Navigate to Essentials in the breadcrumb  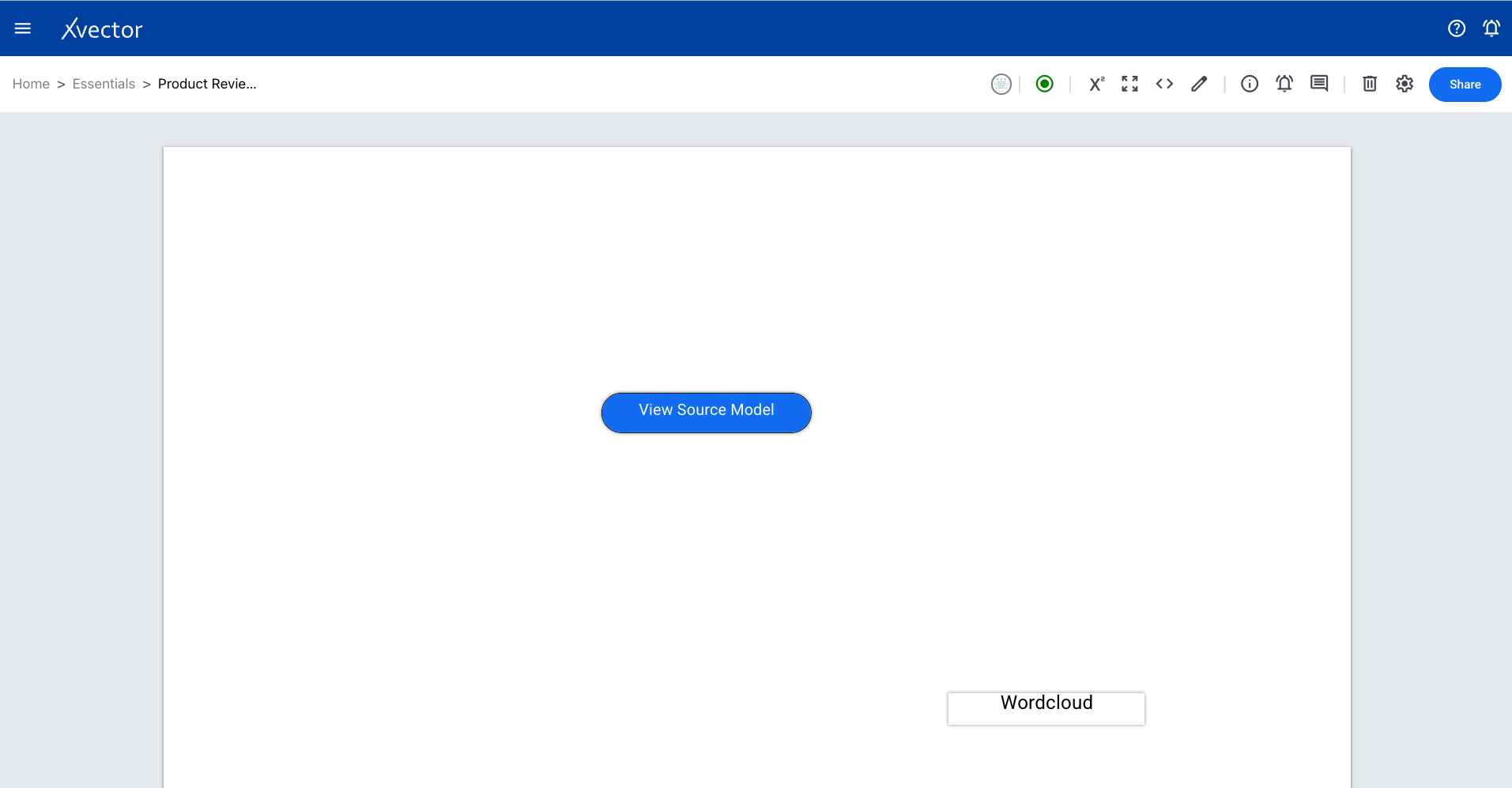104,84
